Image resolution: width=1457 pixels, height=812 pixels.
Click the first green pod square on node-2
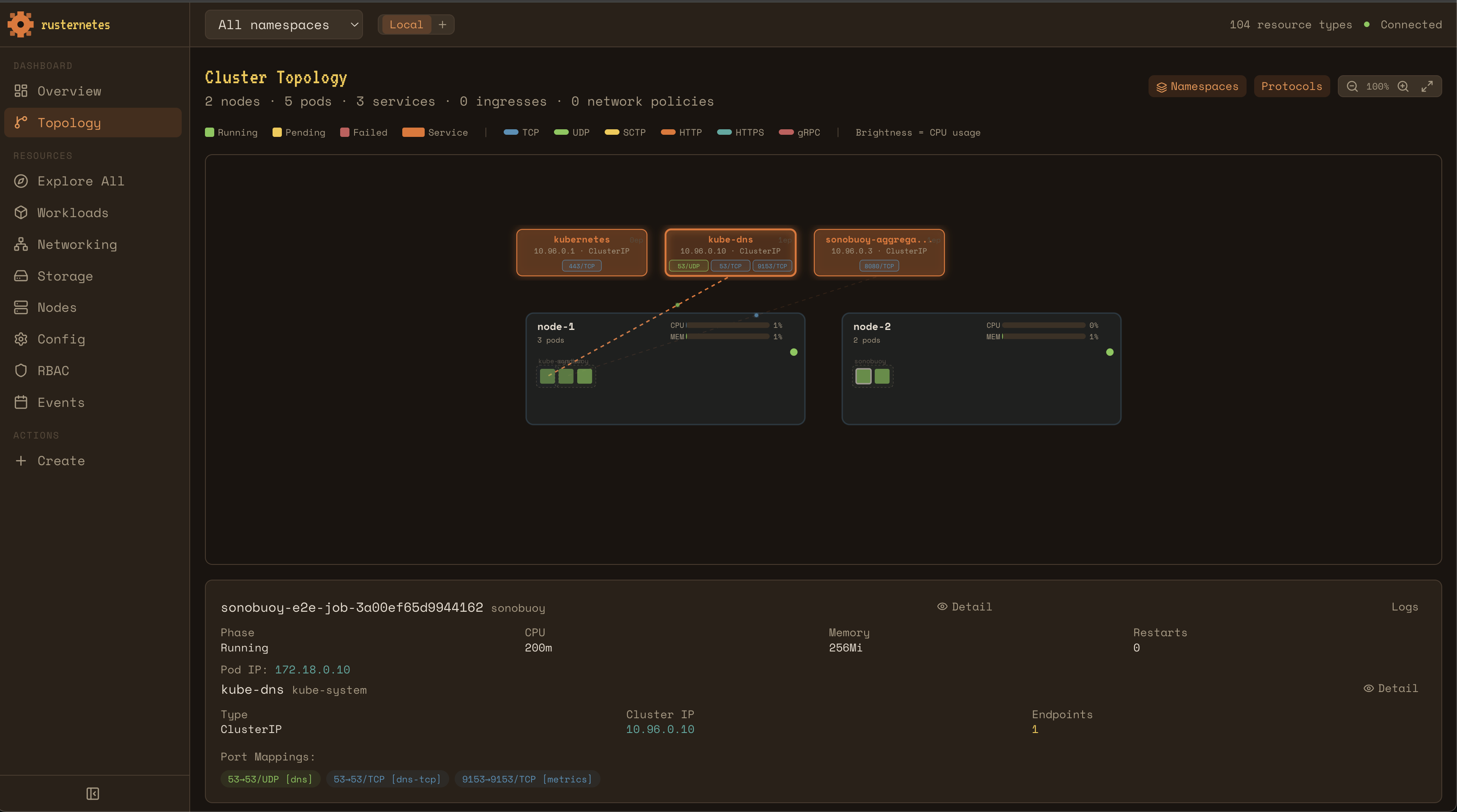click(863, 376)
